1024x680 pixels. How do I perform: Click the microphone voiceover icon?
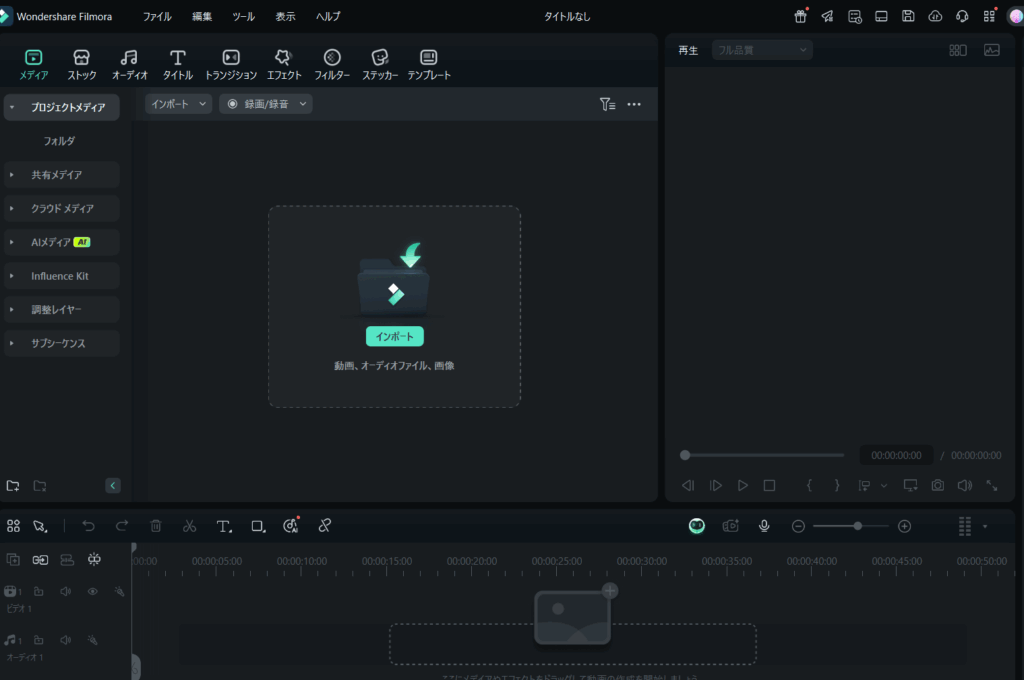(x=764, y=526)
